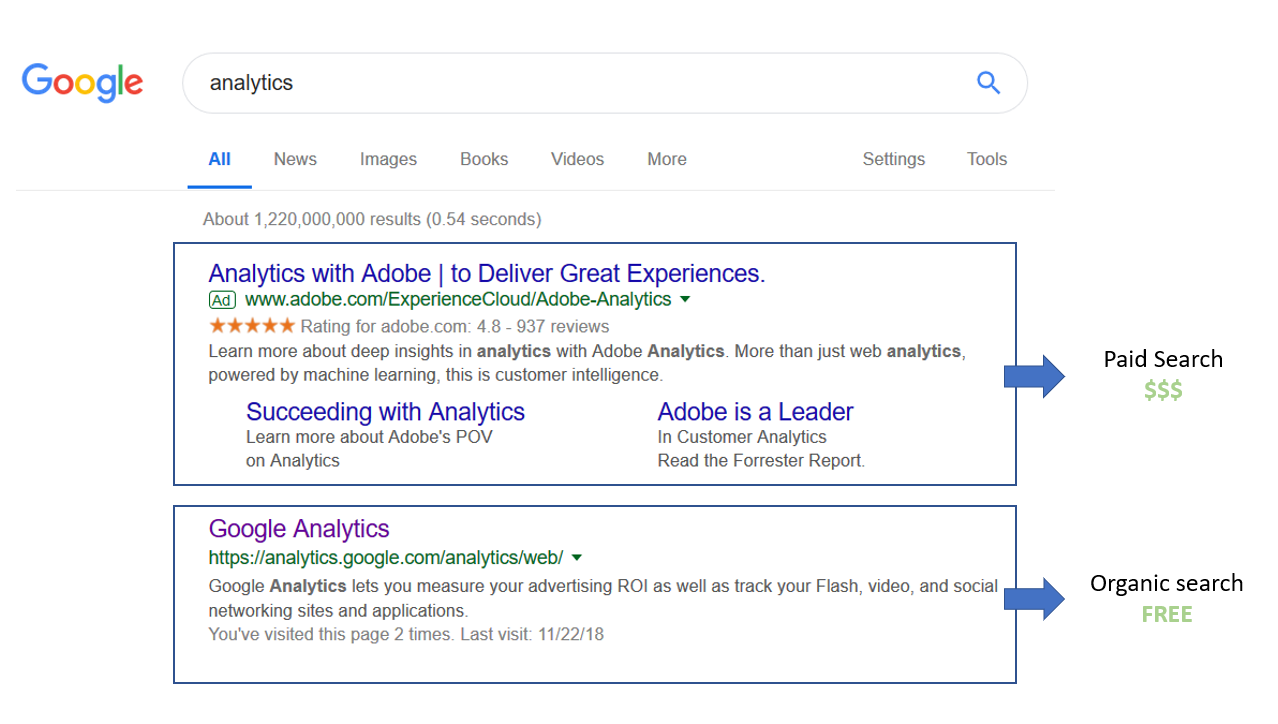
Task: Click the green Ad badge icon
Action: 222,300
